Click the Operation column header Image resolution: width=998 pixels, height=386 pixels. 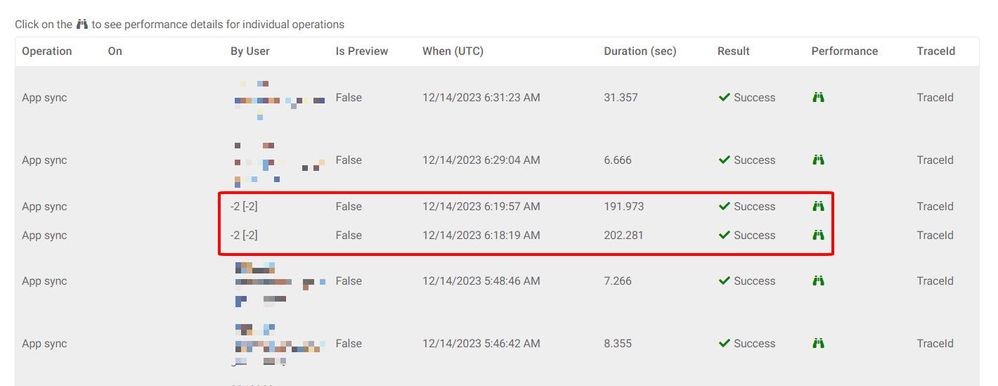click(x=47, y=52)
